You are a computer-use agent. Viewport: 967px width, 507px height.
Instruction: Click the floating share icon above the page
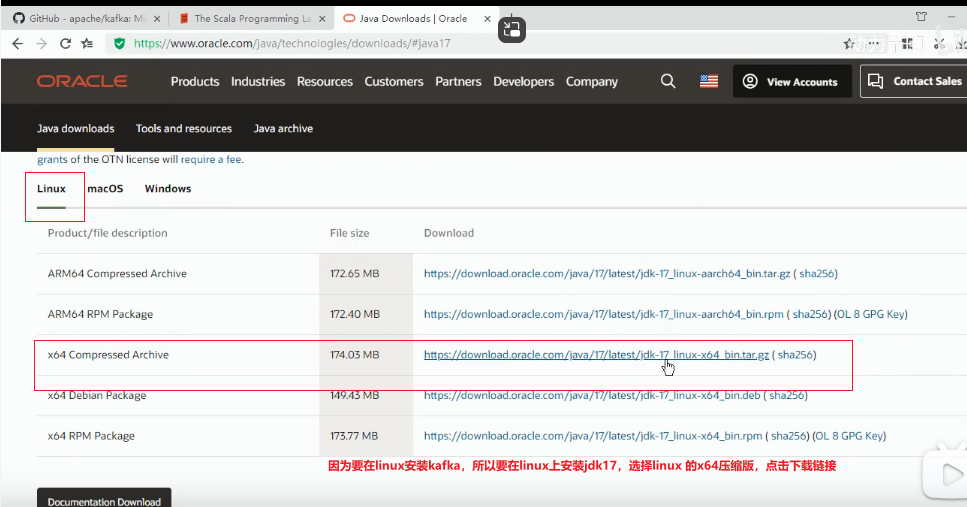click(512, 29)
